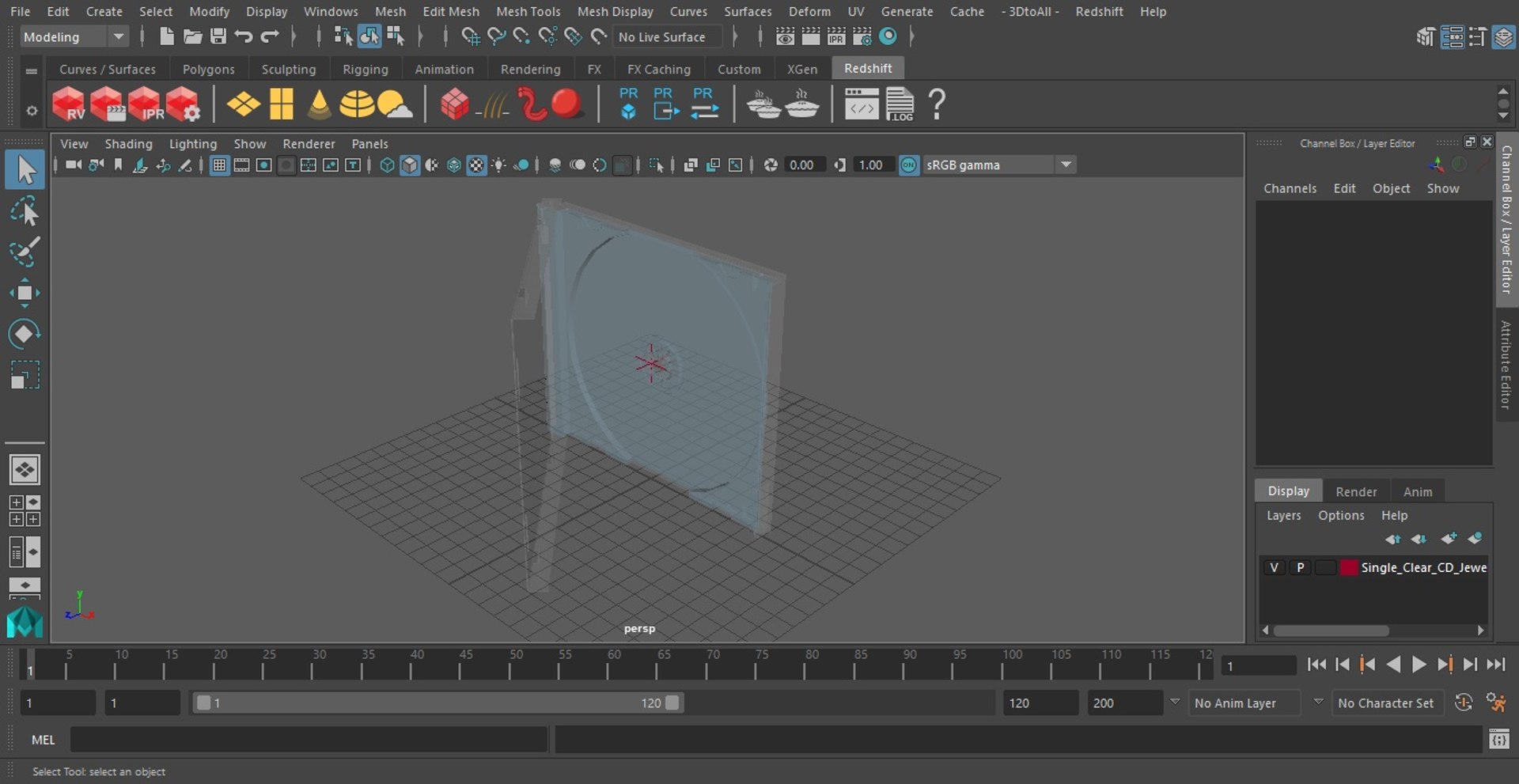Click range slider bar
Screen dimensions: 1519x784
click(438, 703)
